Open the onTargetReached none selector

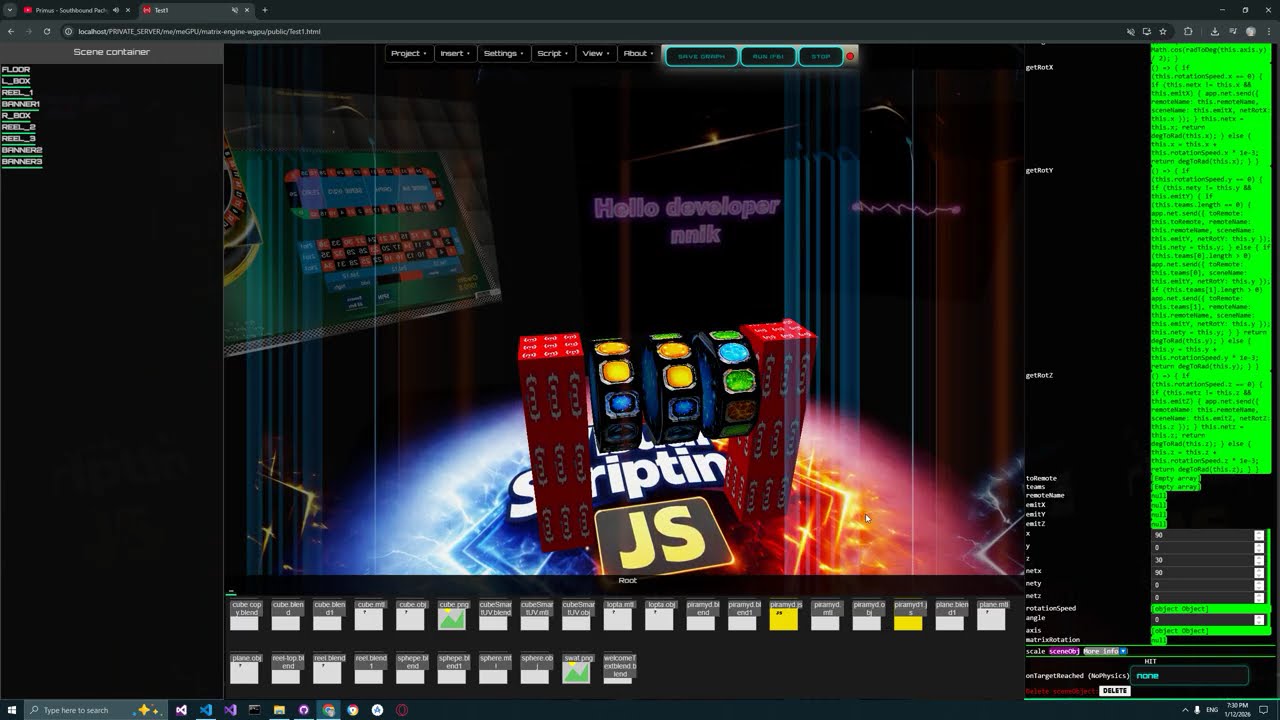pyautogui.click(x=1190, y=676)
